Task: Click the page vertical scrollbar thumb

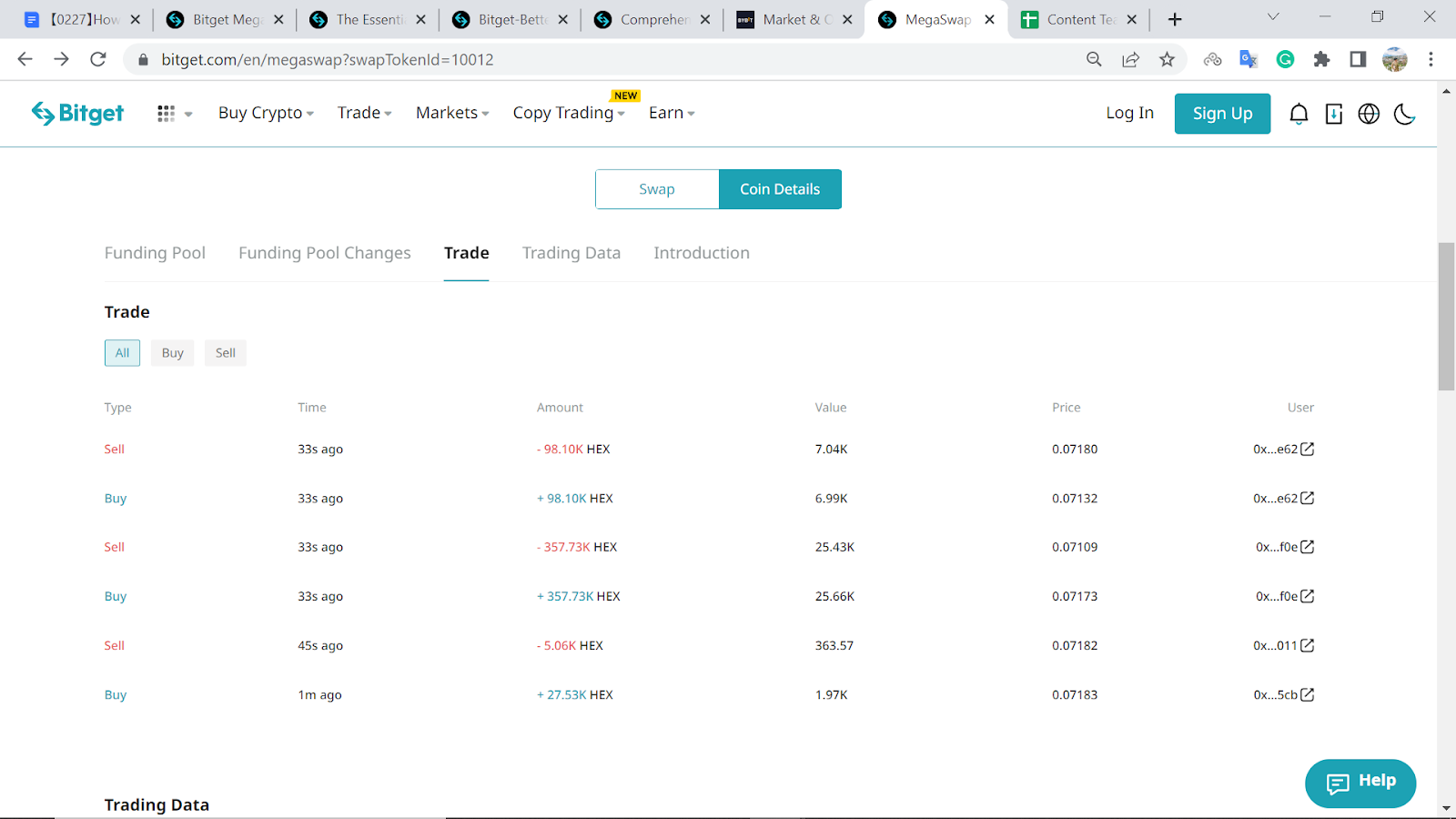Action: point(1446,316)
